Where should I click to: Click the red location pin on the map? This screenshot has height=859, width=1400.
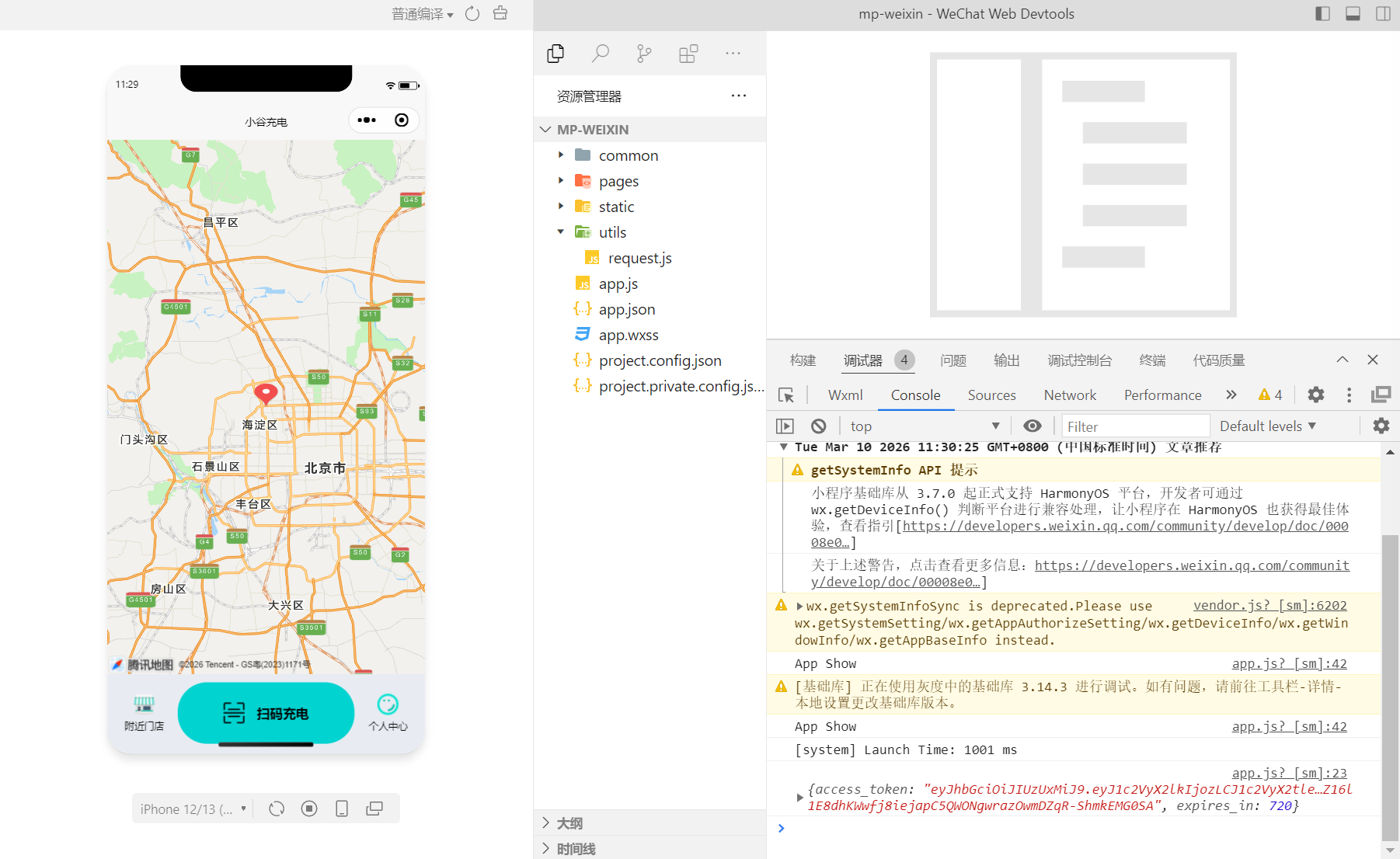266,394
